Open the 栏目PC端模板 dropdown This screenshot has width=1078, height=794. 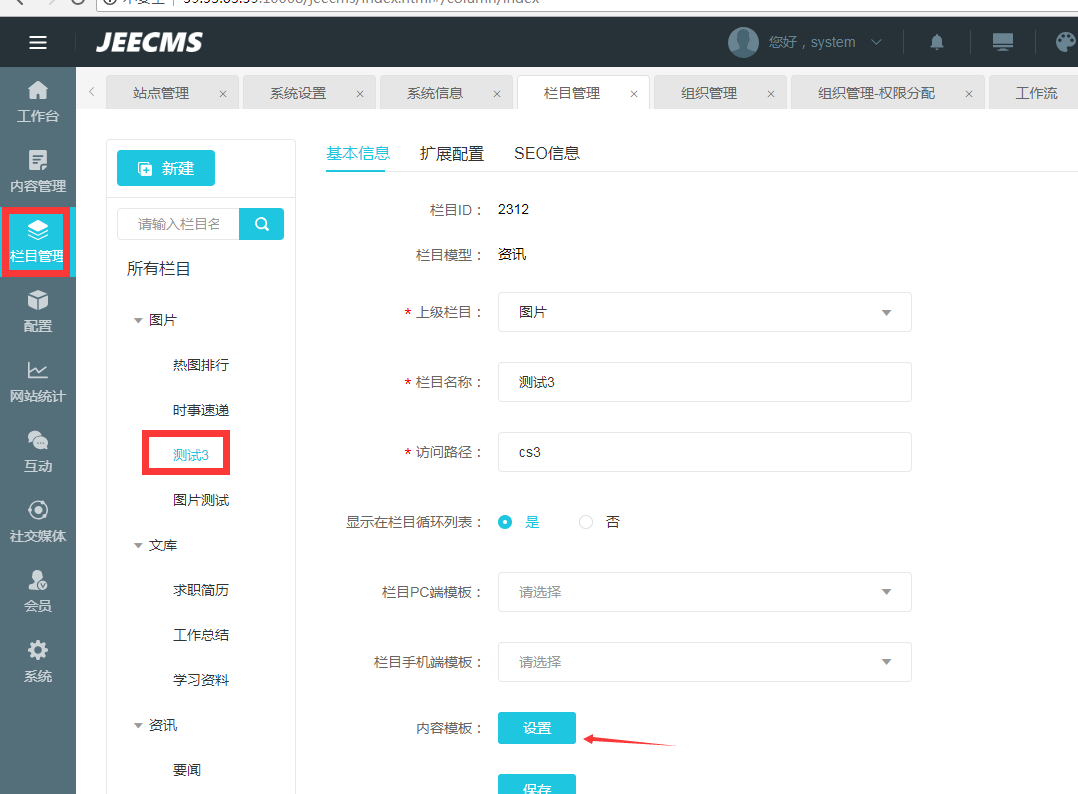pyautogui.click(x=705, y=592)
